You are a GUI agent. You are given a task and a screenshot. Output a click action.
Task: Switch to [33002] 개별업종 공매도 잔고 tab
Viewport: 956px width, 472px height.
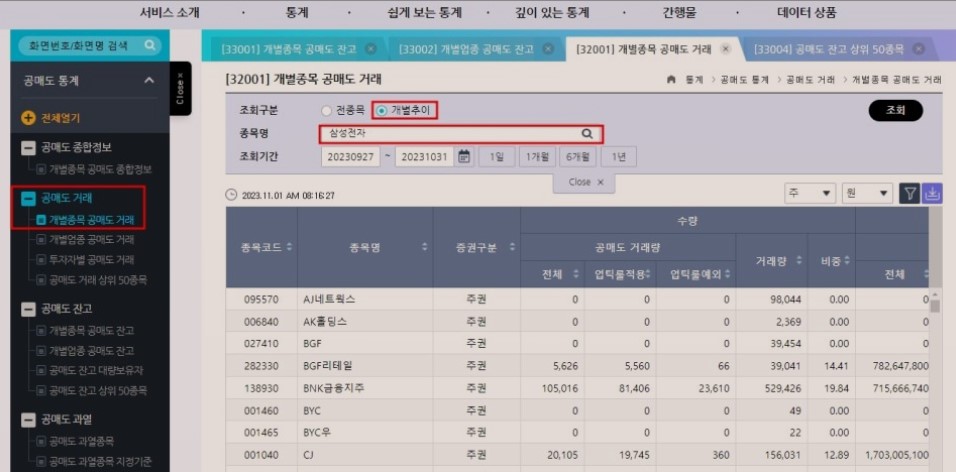(466, 49)
